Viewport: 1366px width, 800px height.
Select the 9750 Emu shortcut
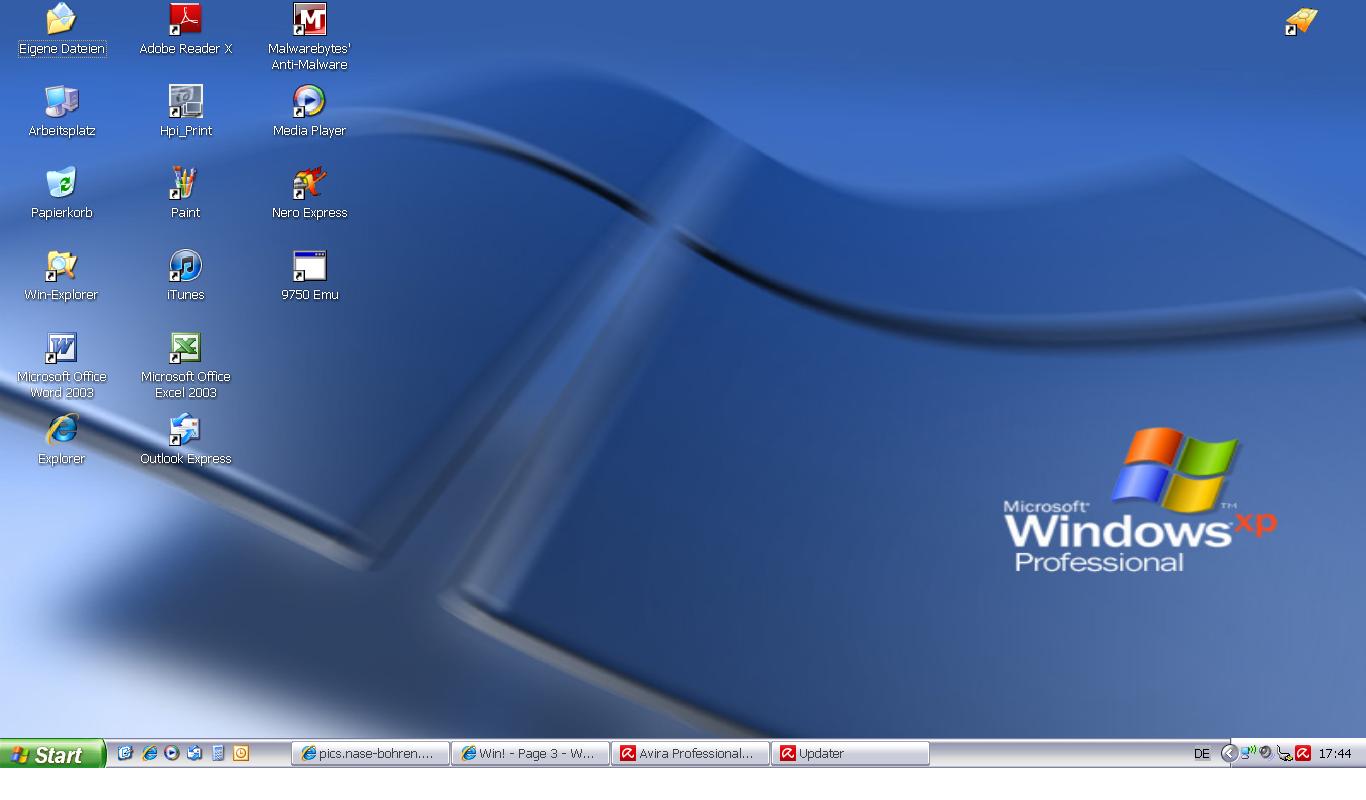[x=309, y=275]
